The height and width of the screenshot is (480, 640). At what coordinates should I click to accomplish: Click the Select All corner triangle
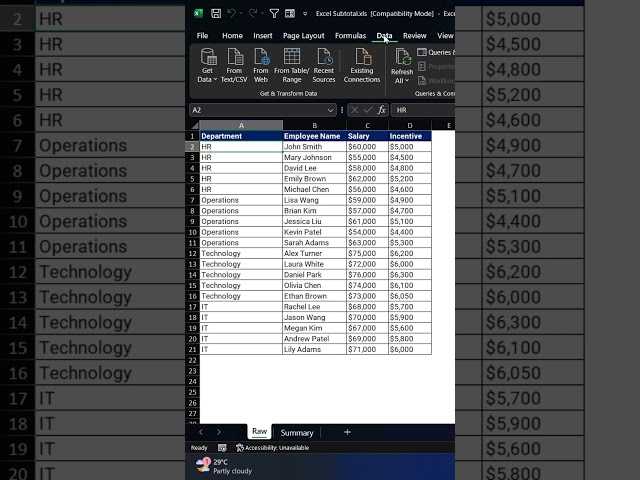(195, 125)
